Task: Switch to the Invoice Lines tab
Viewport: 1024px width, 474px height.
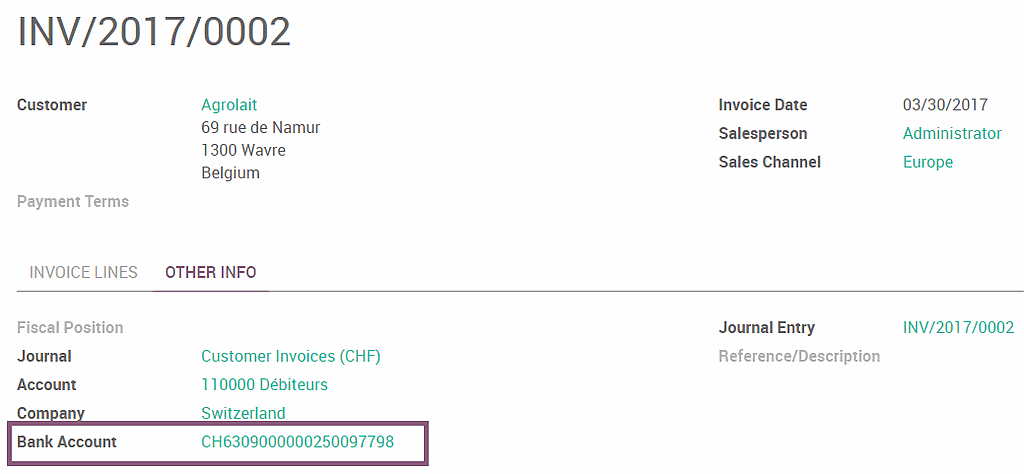Action: click(83, 272)
